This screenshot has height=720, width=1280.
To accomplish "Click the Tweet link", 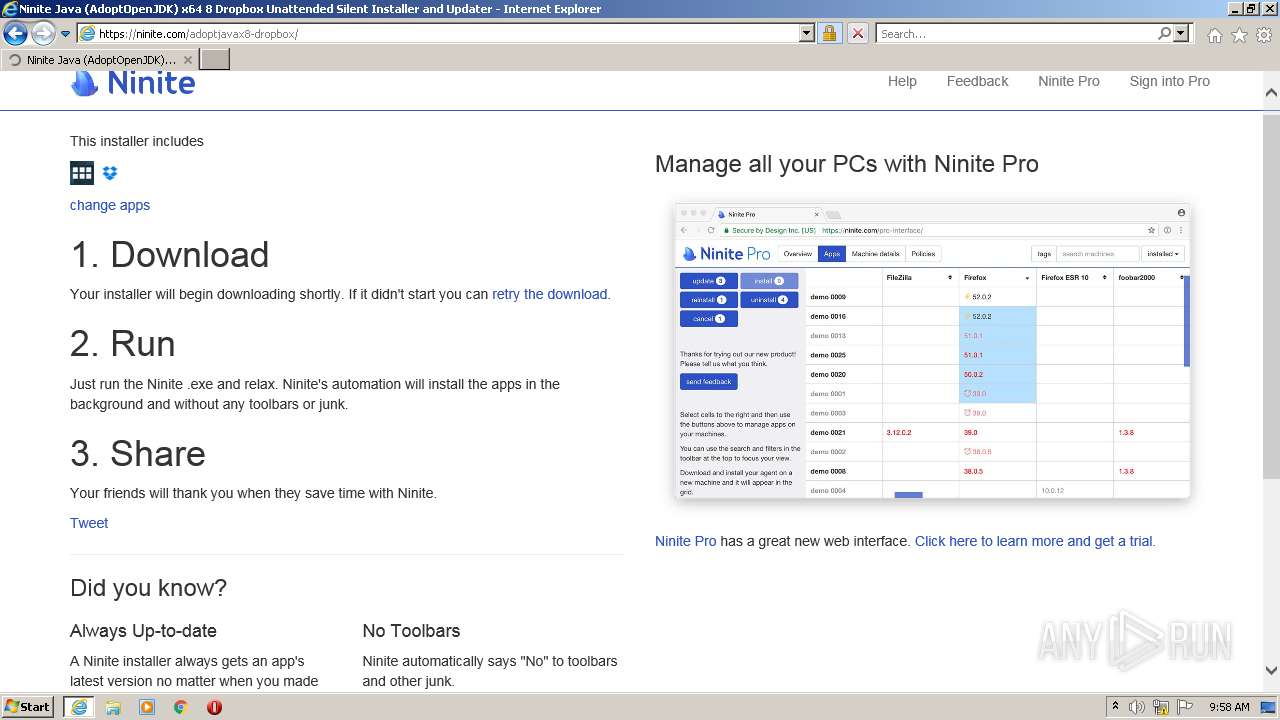I will pos(89,523).
